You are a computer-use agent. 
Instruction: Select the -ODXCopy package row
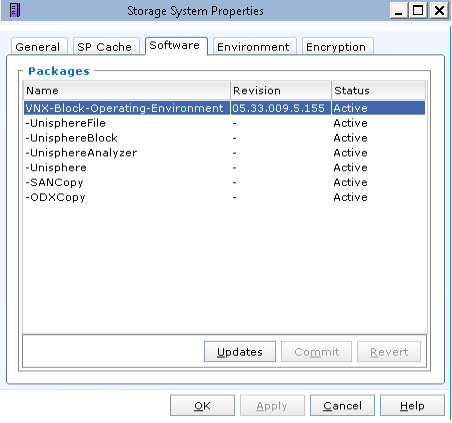tap(224, 197)
